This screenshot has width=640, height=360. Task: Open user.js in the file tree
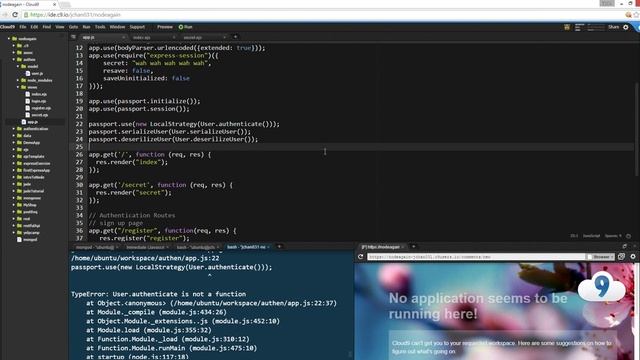pos(37,73)
